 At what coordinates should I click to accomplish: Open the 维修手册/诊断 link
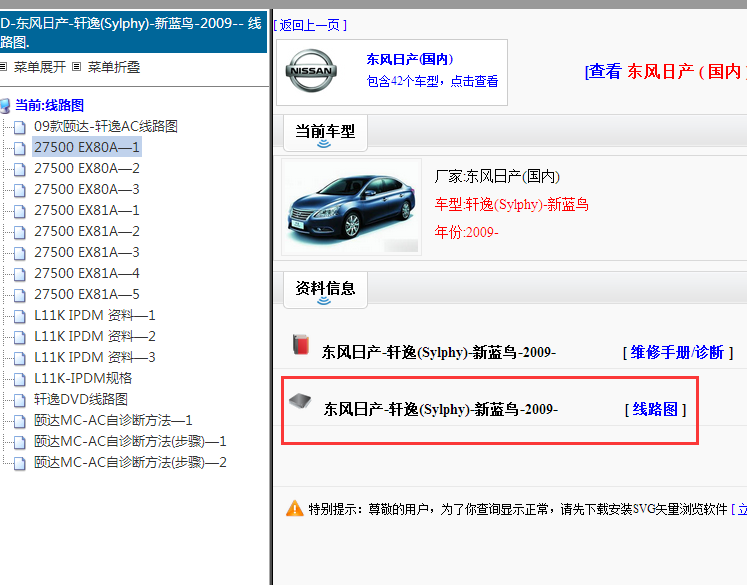(677, 353)
